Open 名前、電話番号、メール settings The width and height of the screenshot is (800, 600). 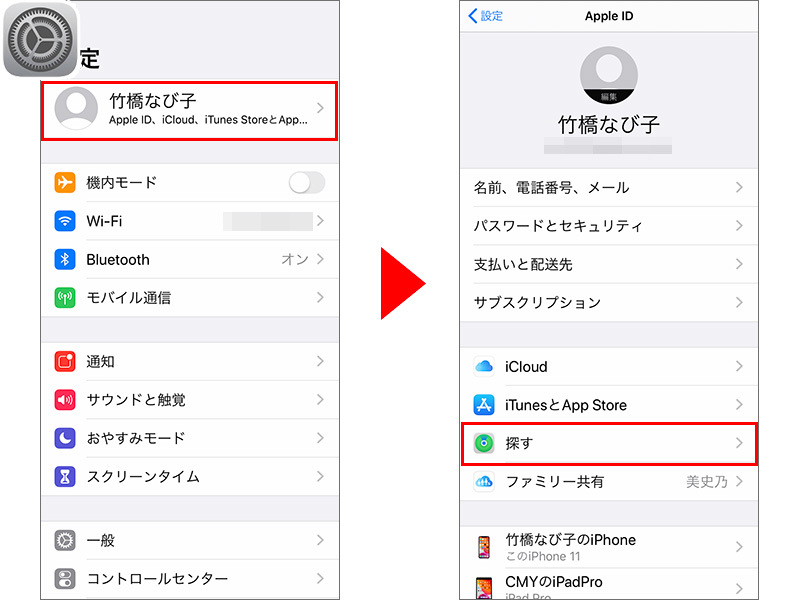(x=609, y=188)
